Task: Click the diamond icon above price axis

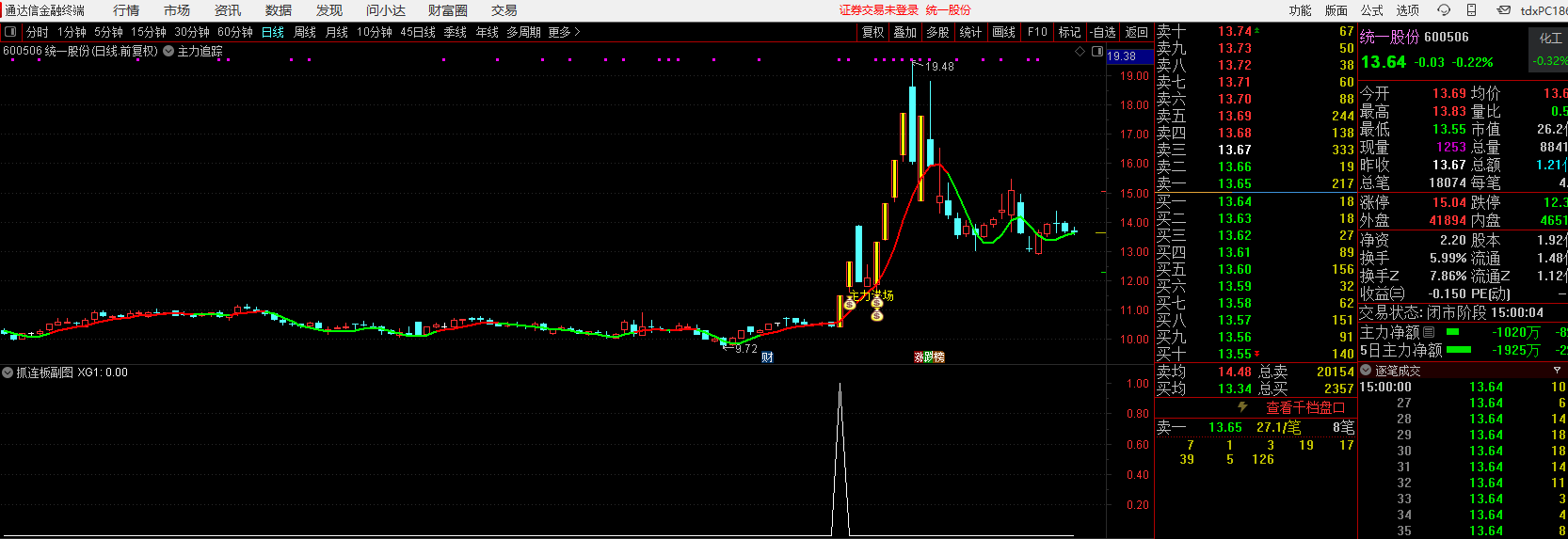Action: tap(1080, 52)
